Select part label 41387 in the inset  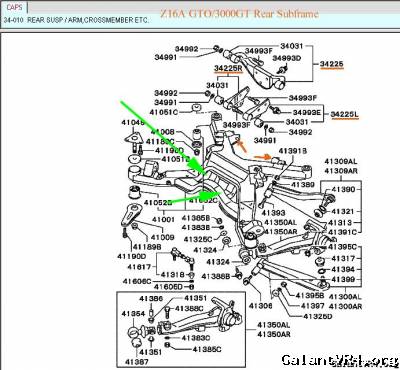(137, 362)
